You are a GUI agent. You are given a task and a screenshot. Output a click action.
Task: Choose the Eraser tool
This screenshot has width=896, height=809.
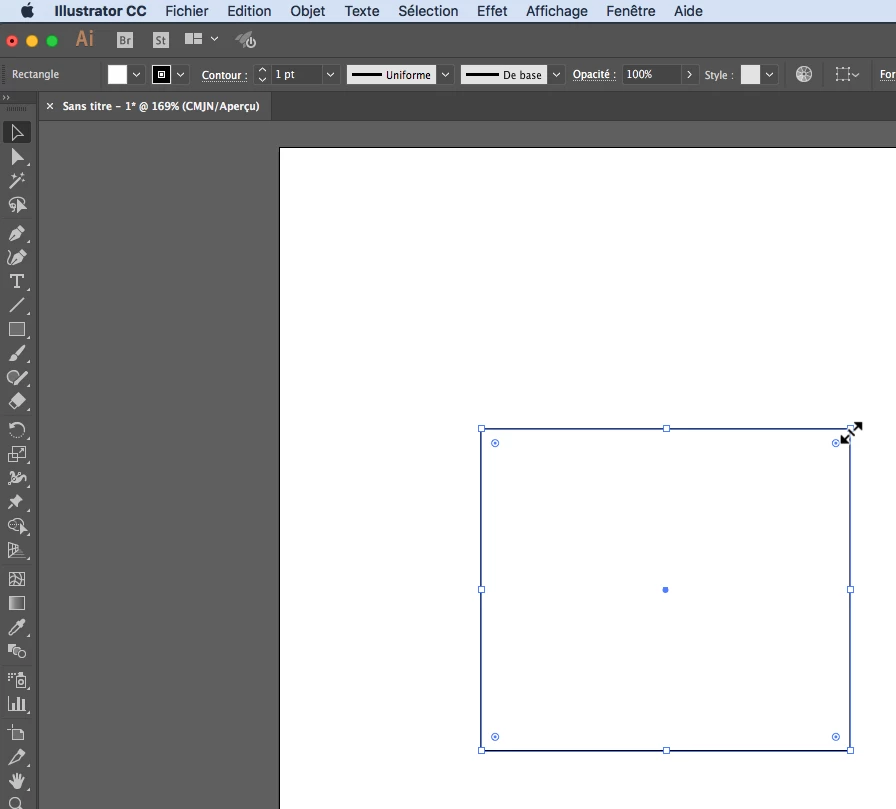click(x=17, y=402)
